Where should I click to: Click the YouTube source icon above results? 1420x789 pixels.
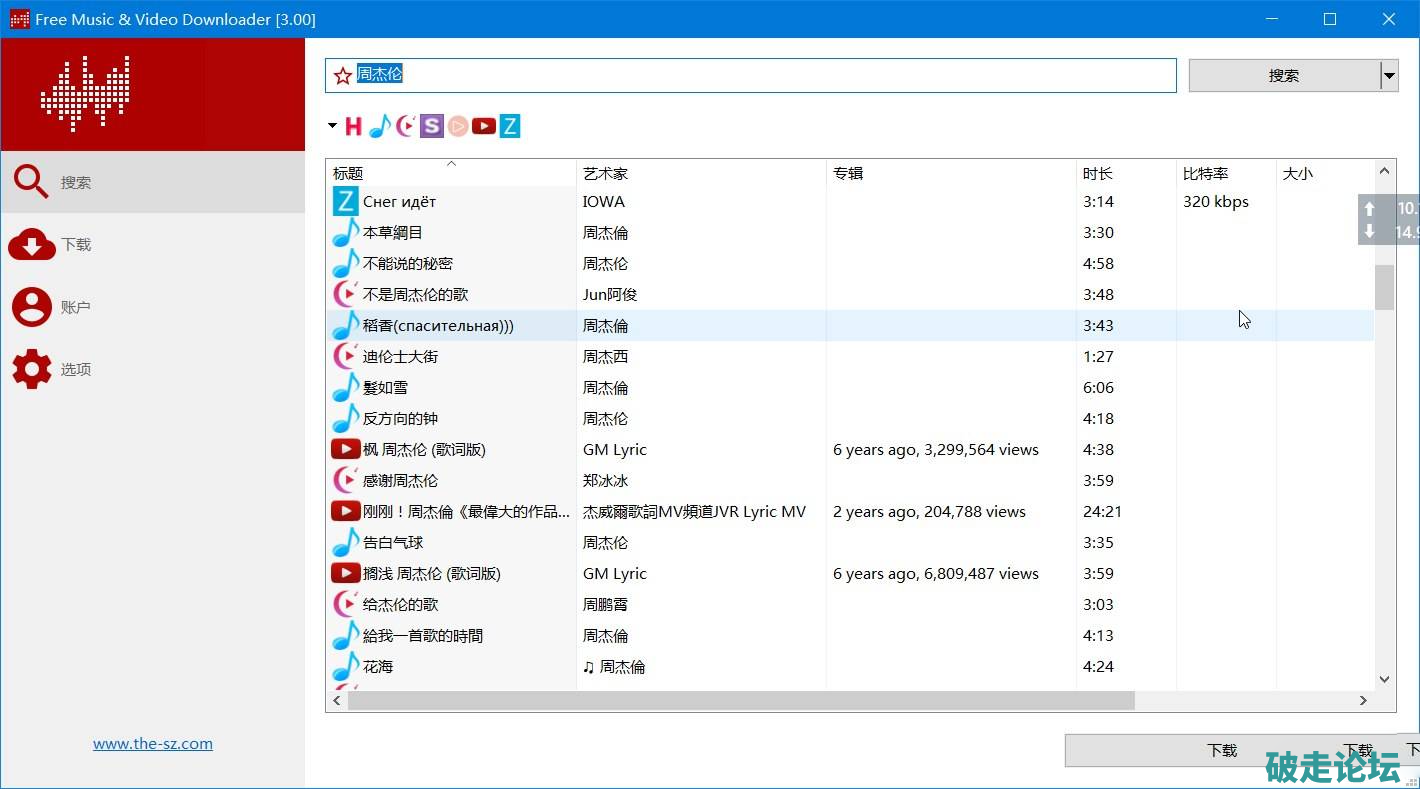pyautogui.click(x=484, y=126)
